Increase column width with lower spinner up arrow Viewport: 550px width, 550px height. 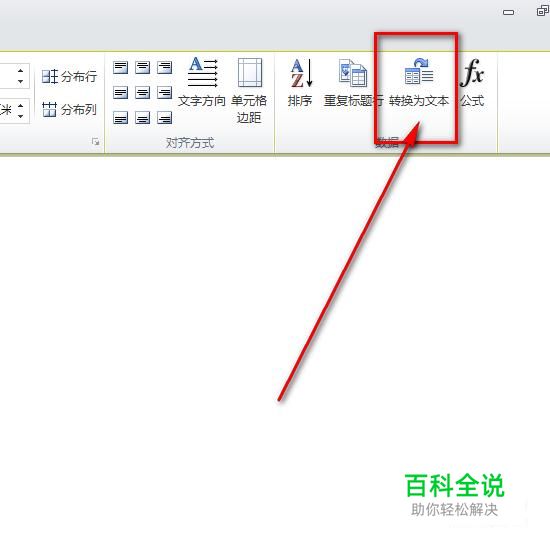tap(21, 105)
